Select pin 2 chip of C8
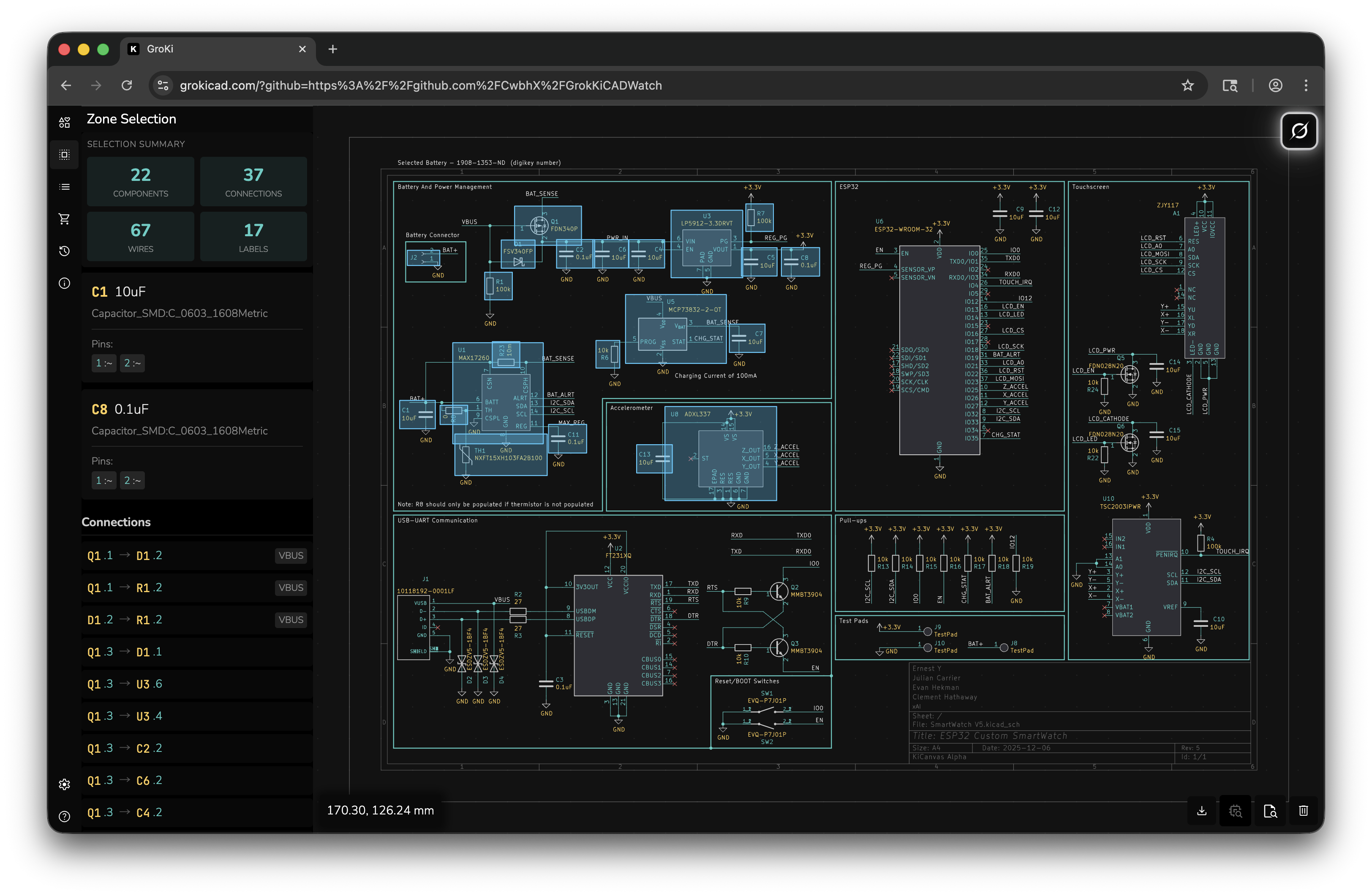 point(132,481)
